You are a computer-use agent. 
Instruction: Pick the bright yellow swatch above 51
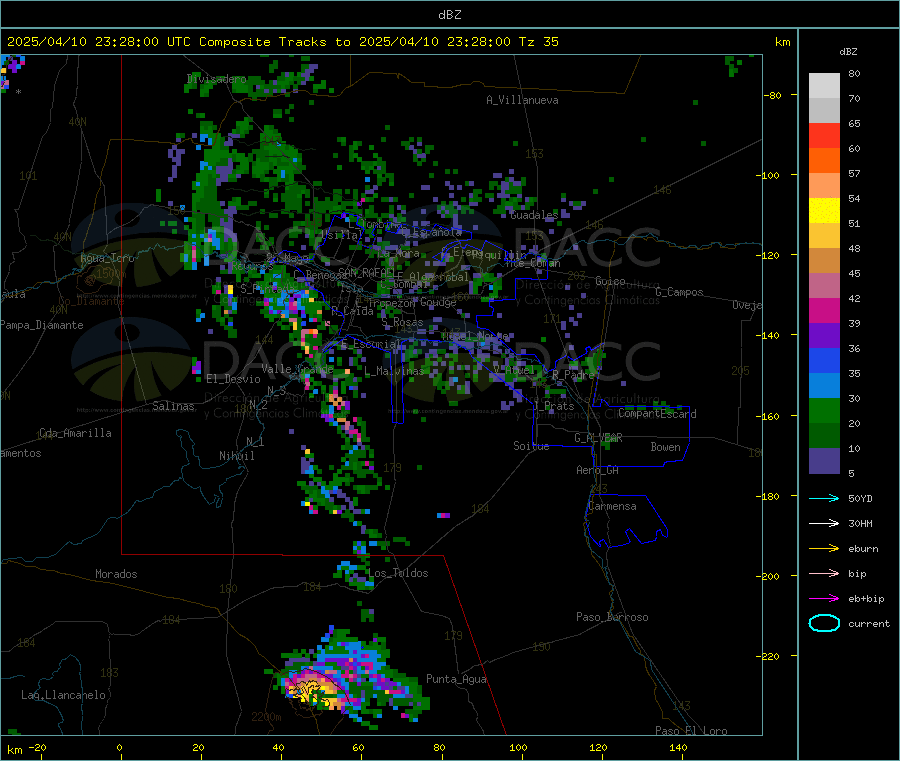coord(824,211)
